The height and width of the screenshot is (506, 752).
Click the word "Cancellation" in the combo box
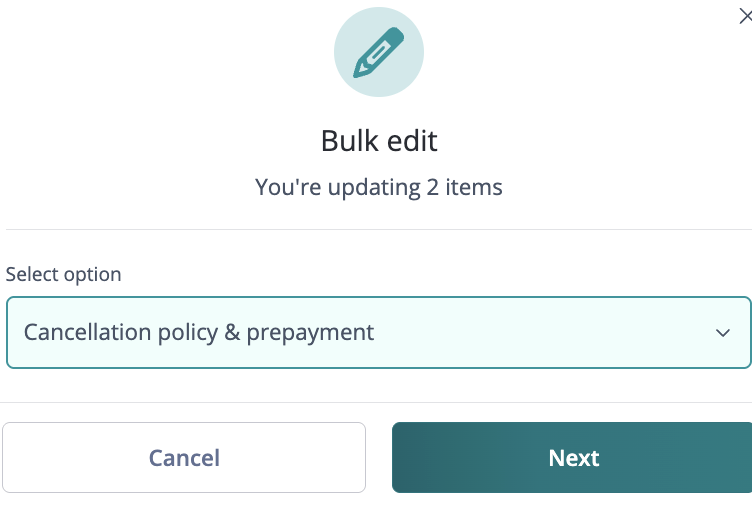point(87,332)
